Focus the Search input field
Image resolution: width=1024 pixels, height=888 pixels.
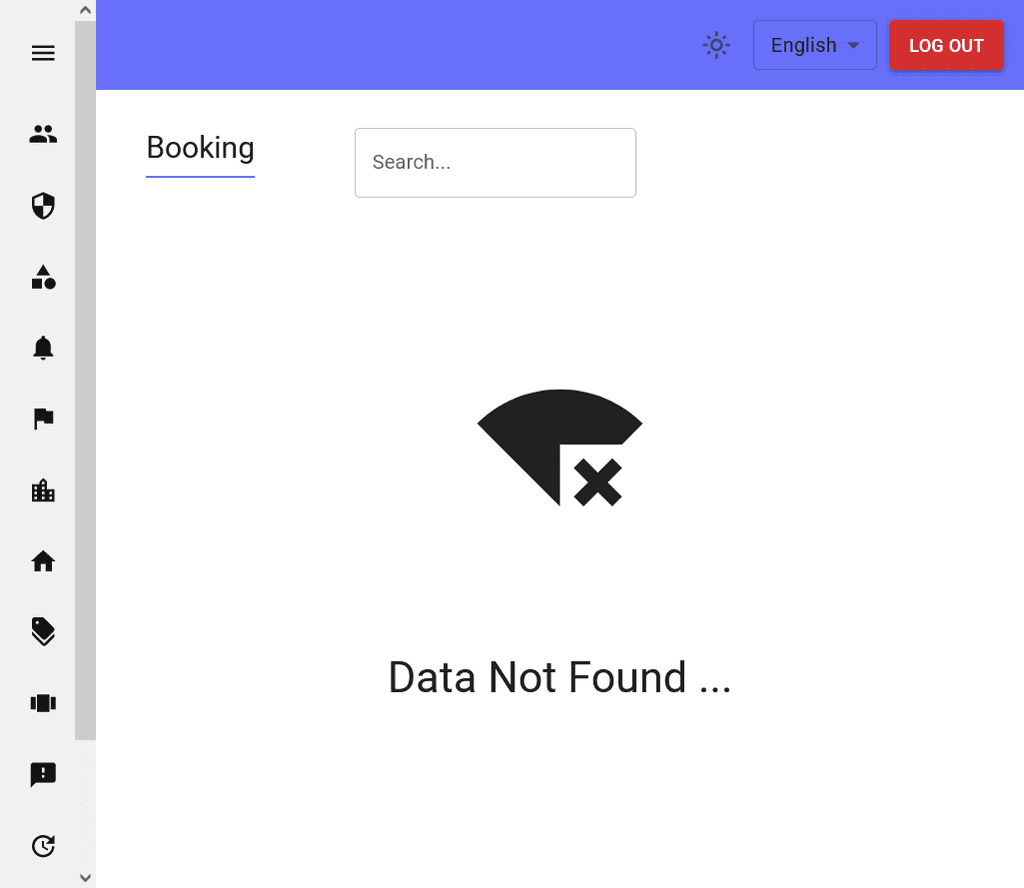coord(495,163)
